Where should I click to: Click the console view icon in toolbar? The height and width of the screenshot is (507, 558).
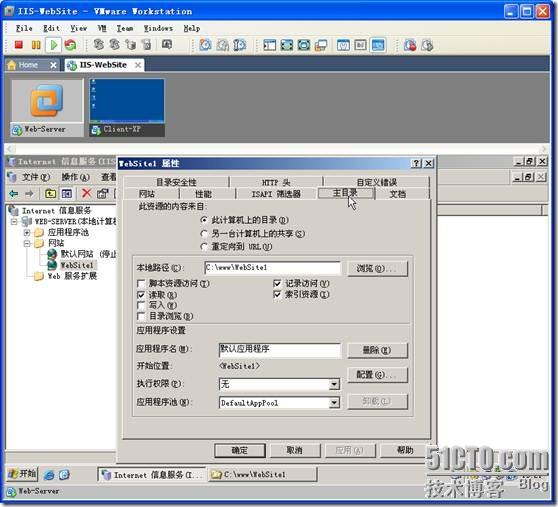click(343, 45)
